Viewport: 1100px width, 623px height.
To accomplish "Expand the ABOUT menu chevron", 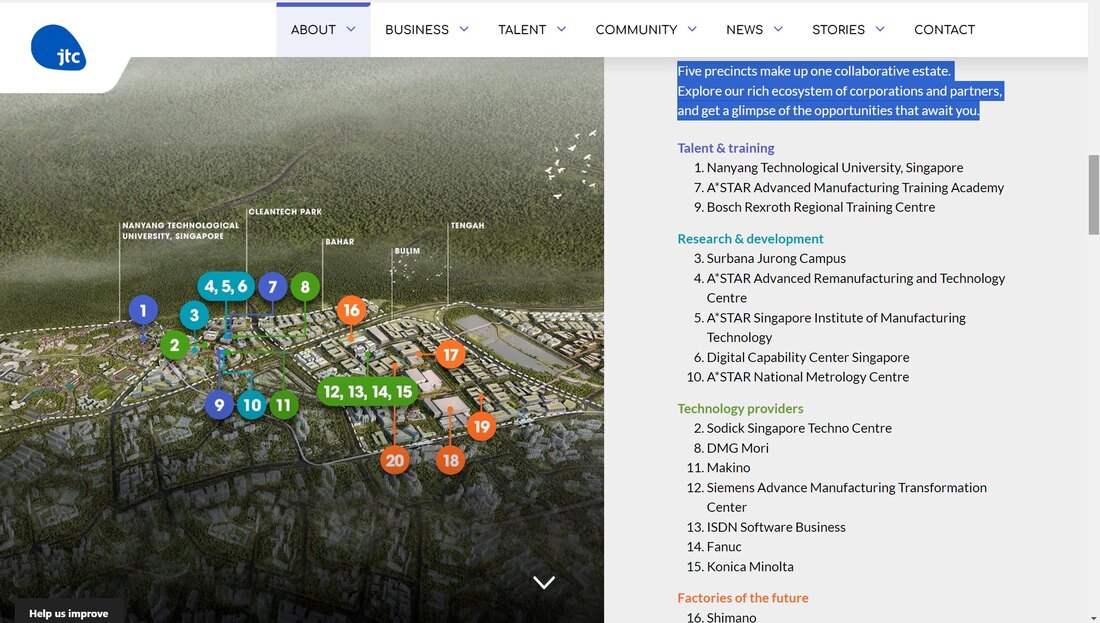I will coord(351,29).
